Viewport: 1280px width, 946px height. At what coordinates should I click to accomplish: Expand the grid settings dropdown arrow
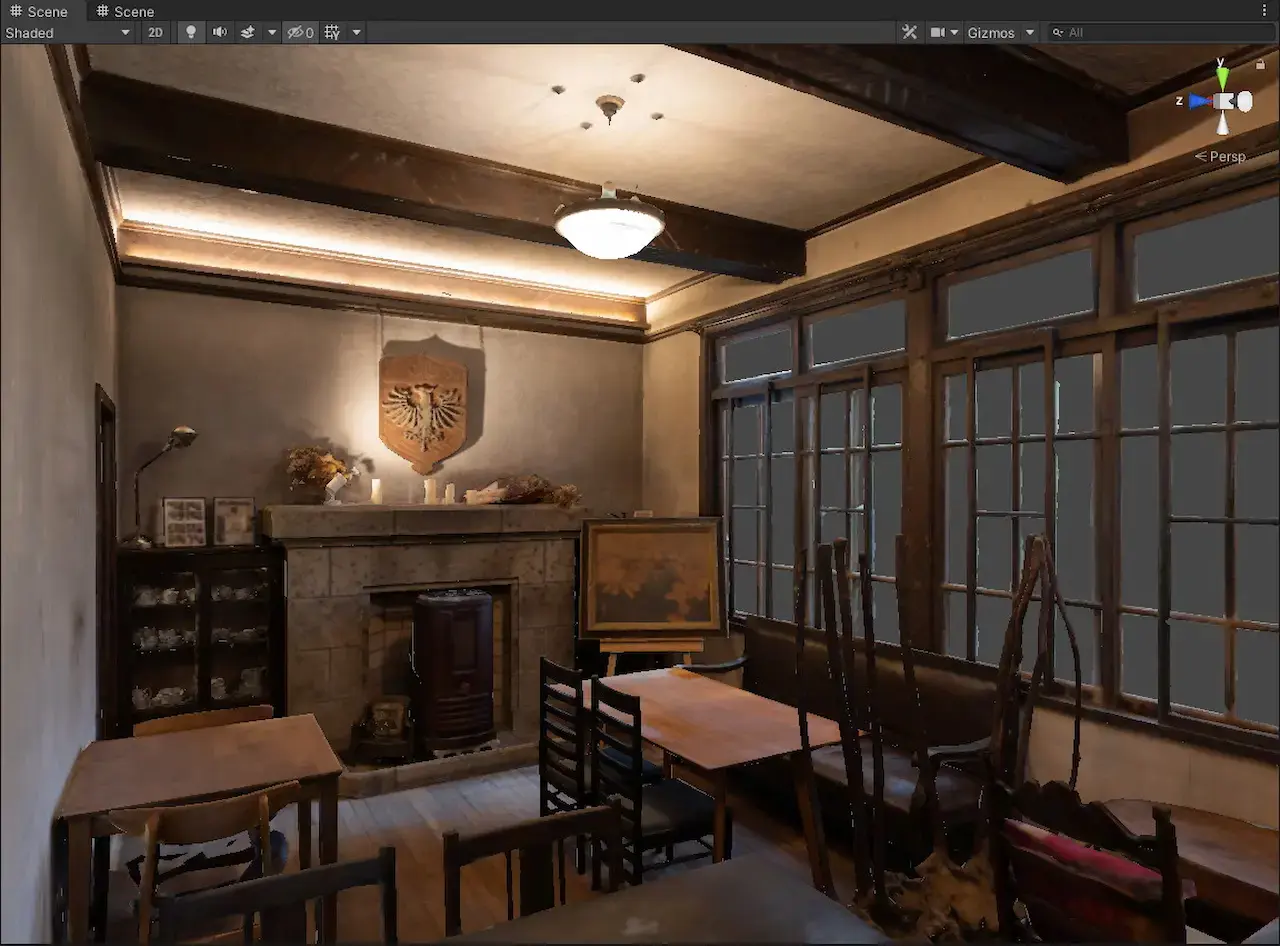point(356,32)
